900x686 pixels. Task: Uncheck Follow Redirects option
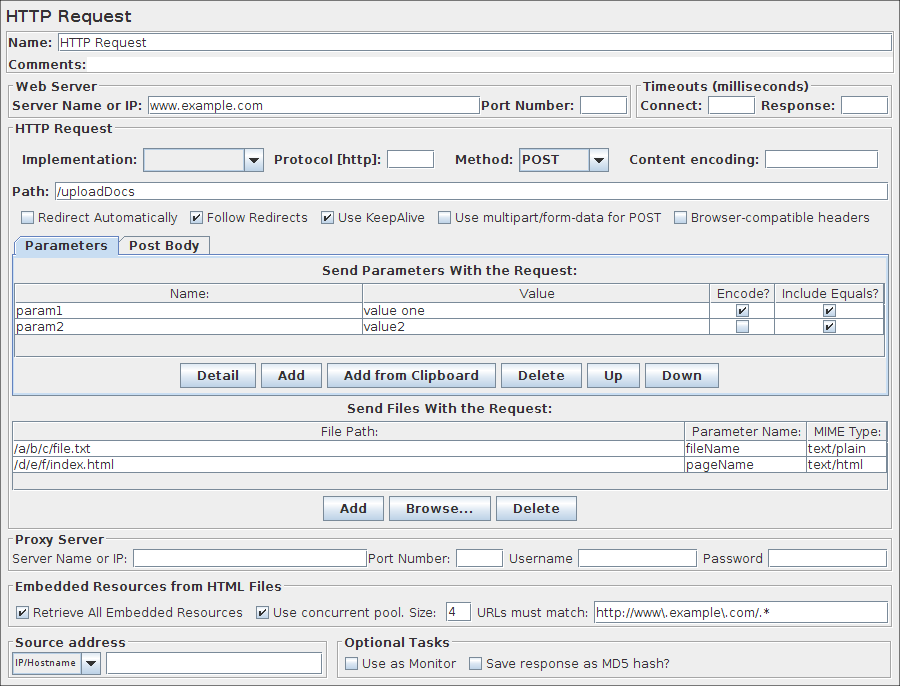point(197,218)
